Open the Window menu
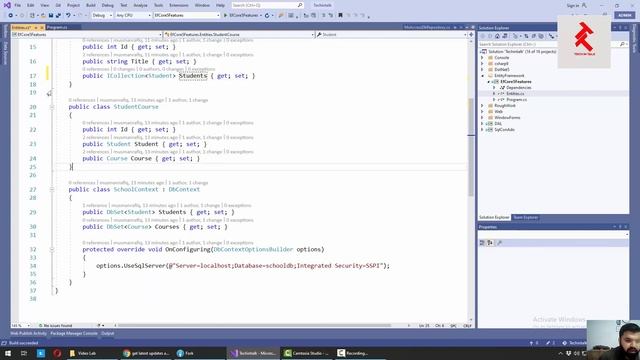The image size is (640, 360). coord(202,5)
